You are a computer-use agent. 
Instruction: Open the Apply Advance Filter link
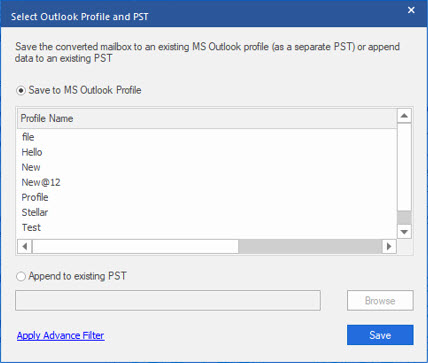pos(61,335)
